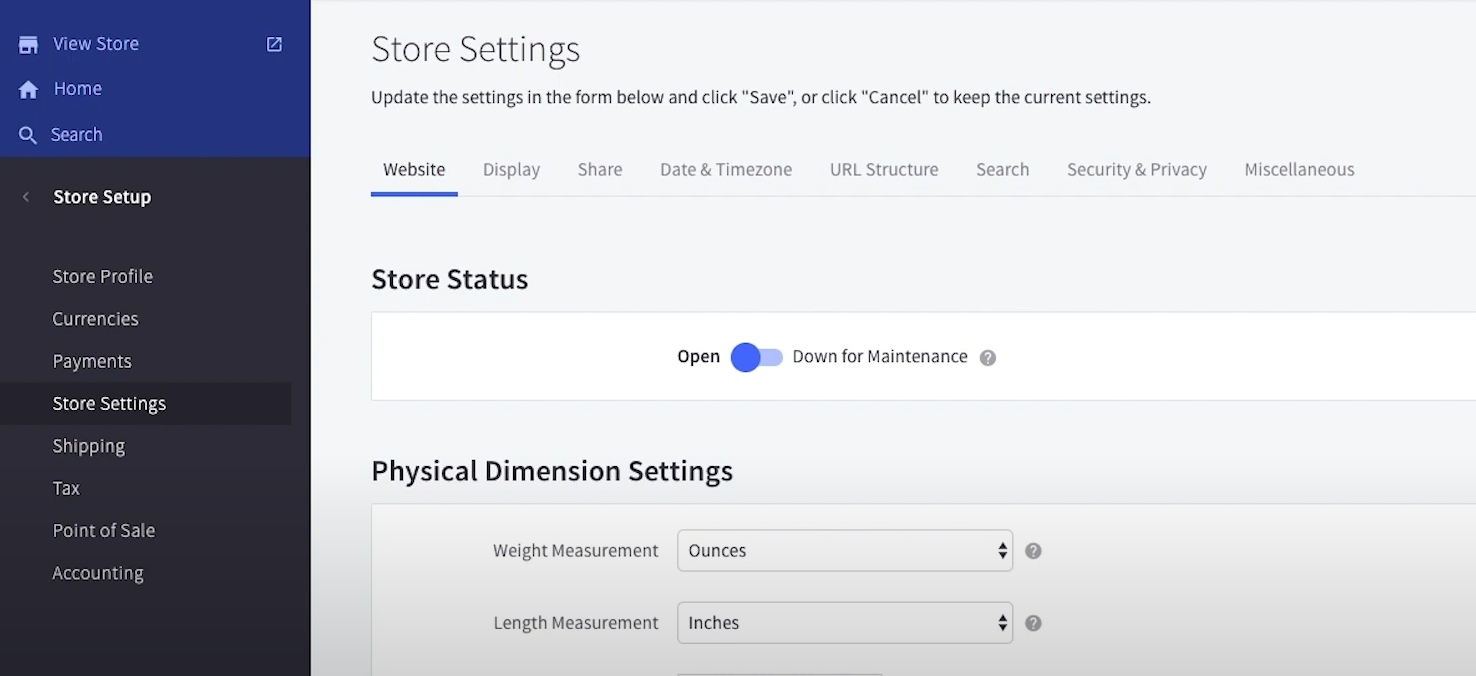
Task: Click the Search magnifier icon
Action: (x=28, y=135)
